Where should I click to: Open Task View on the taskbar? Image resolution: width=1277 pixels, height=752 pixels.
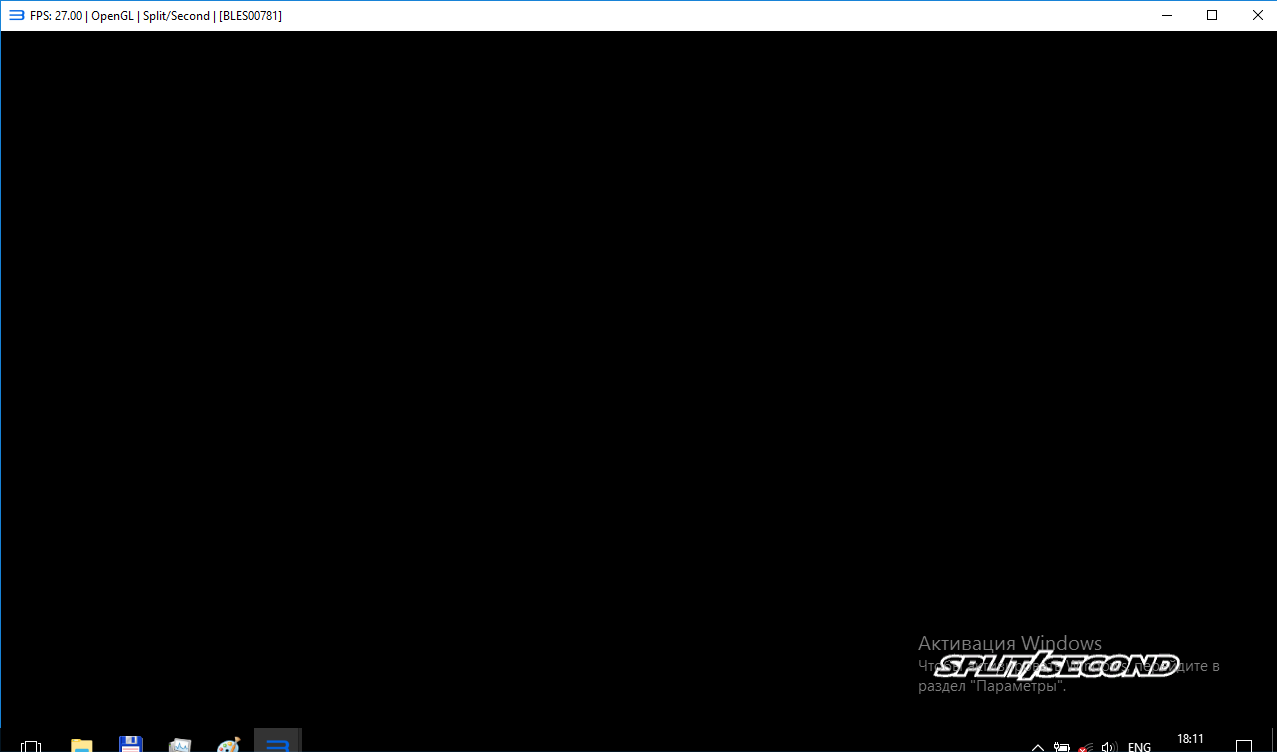click(31, 745)
